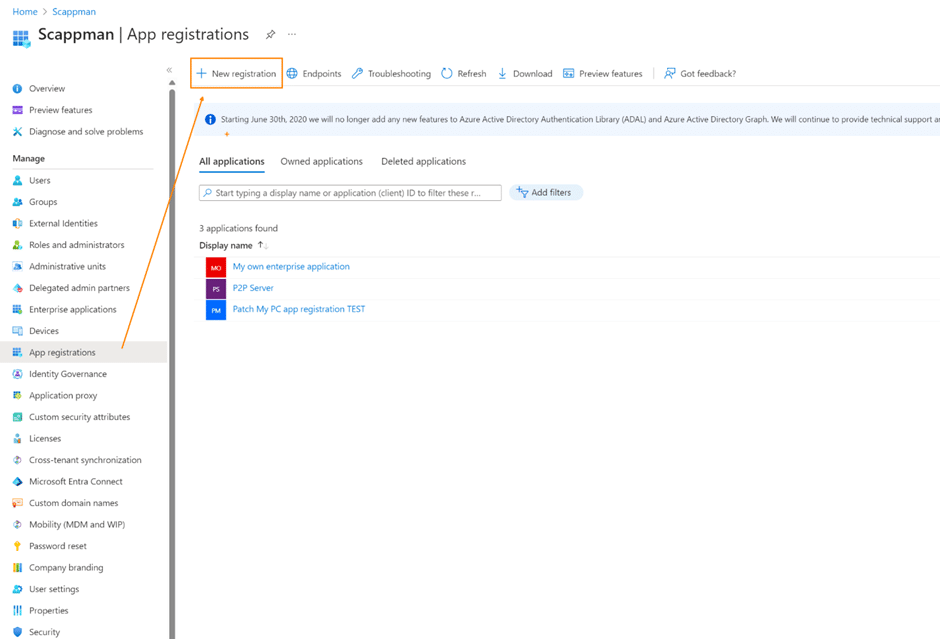940x639 pixels.
Task: Click the Application proxy icon
Action: [17, 396]
